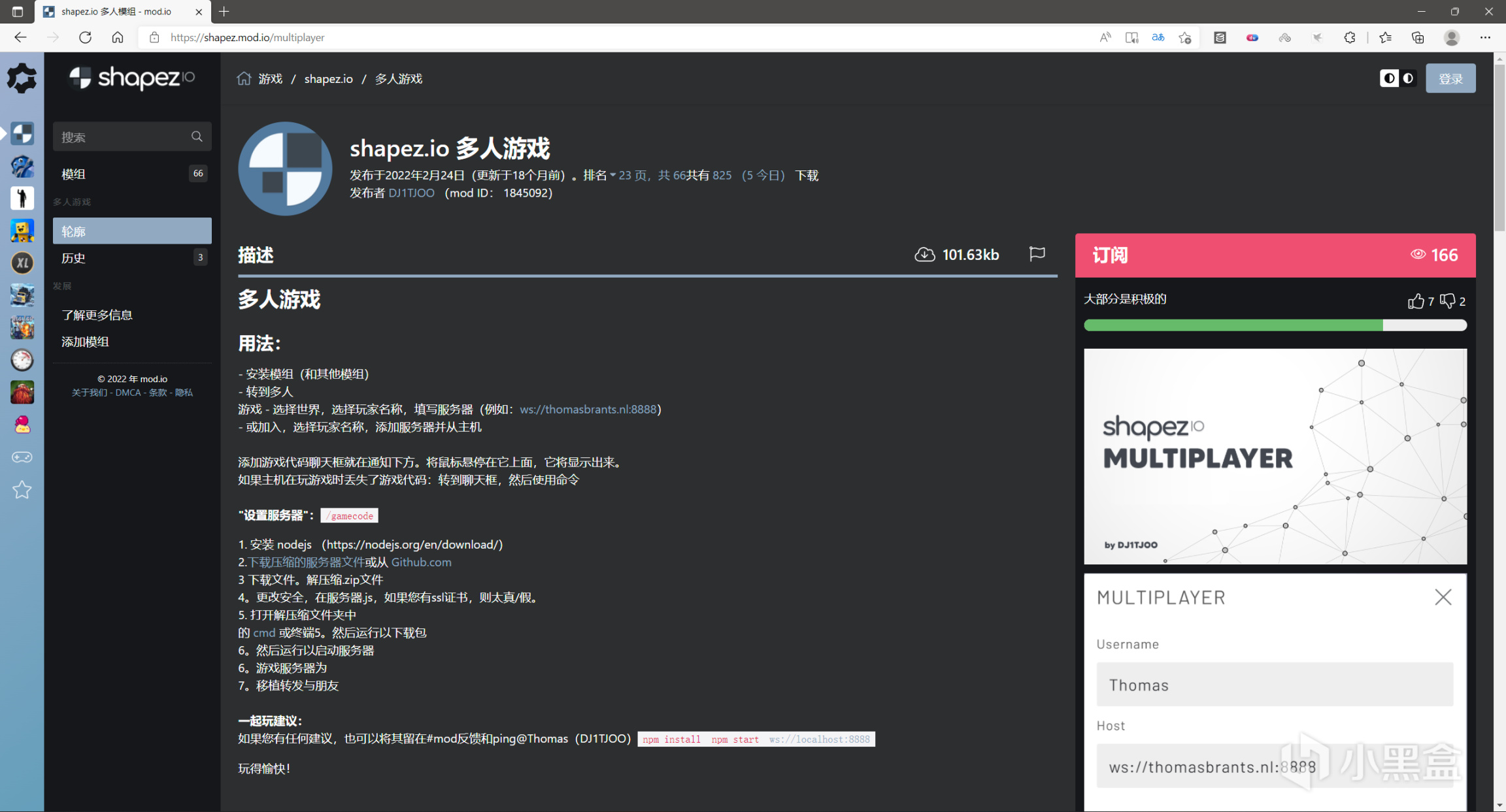Click the shapez.io browser tab

(124, 12)
